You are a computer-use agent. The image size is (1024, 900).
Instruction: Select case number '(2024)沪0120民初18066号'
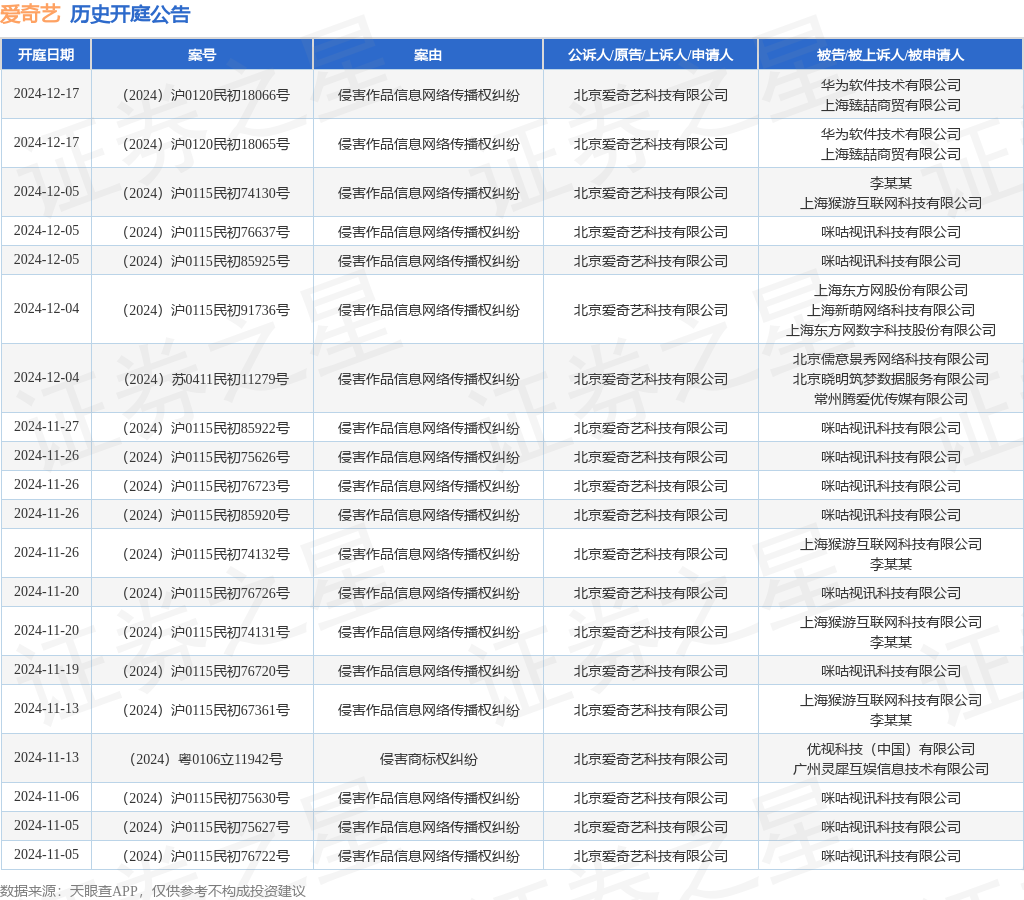(x=206, y=95)
